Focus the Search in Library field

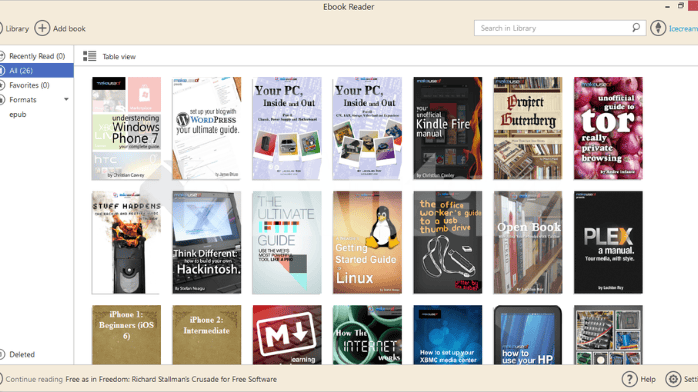[560, 28]
